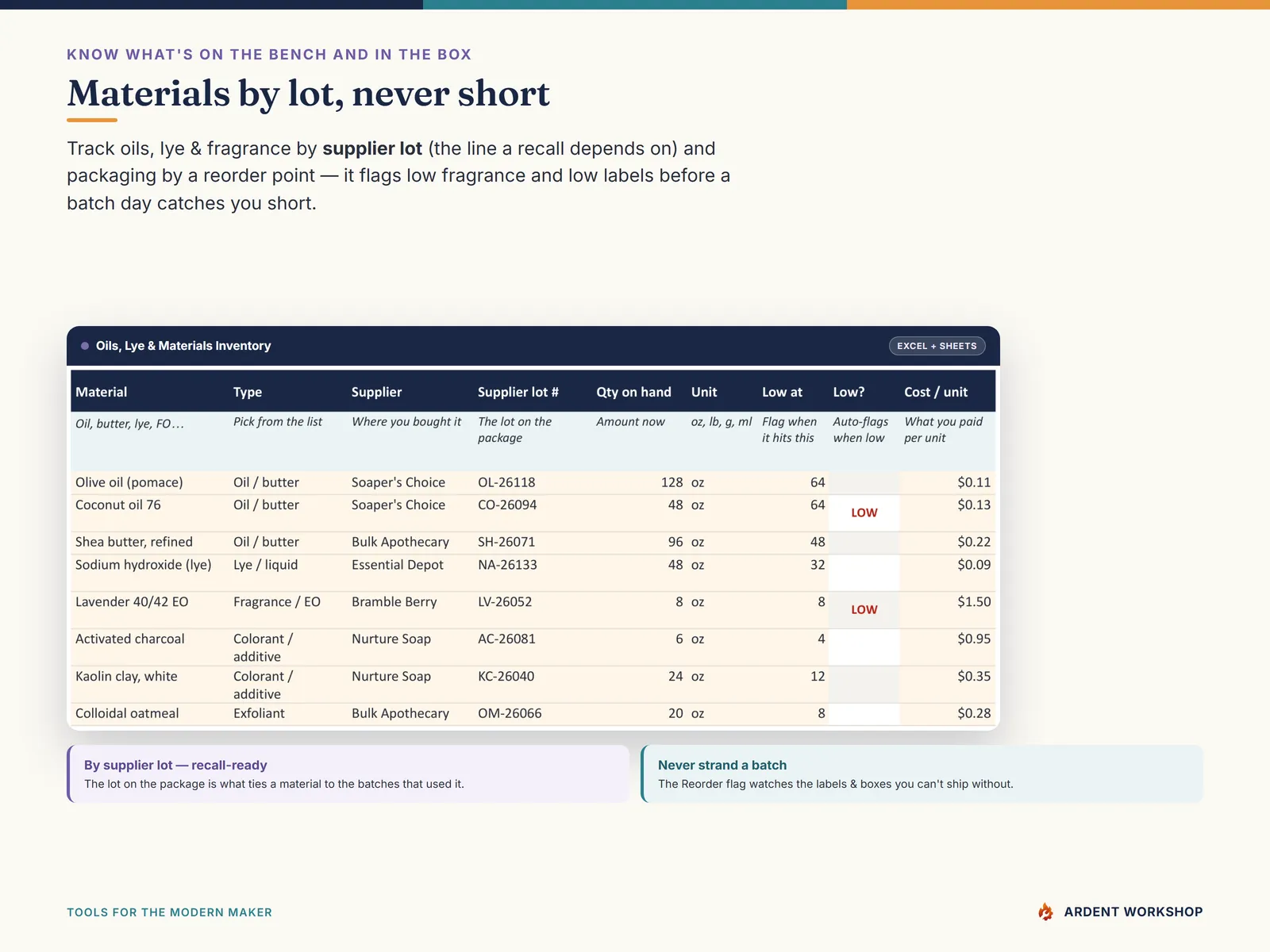Click the Tools for the Modern Maker footer text
This screenshot has width=1270, height=952.
[x=169, y=912]
